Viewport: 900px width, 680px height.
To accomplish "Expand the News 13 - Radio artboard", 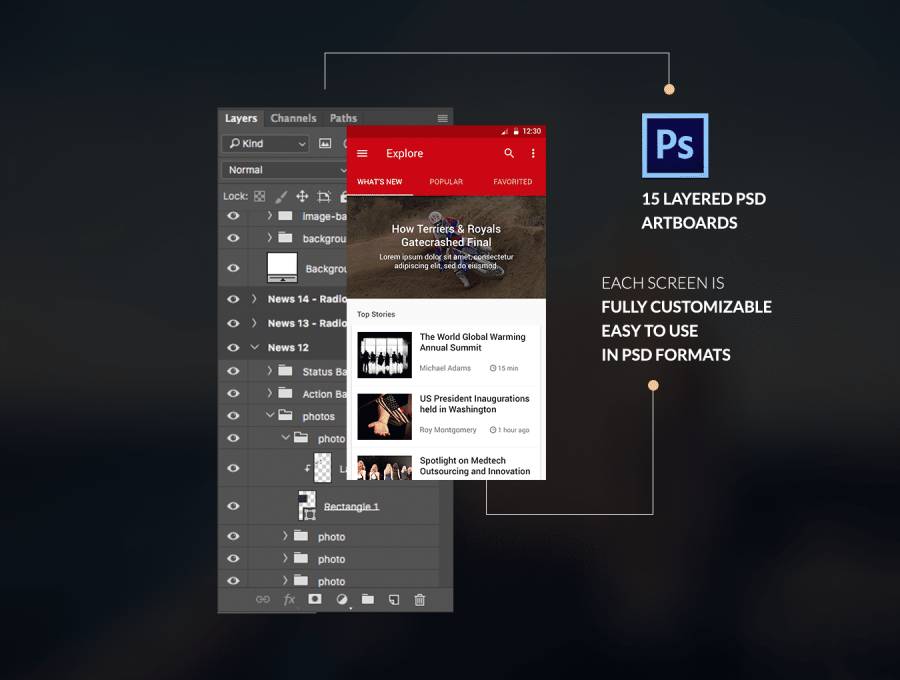I will (254, 322).
